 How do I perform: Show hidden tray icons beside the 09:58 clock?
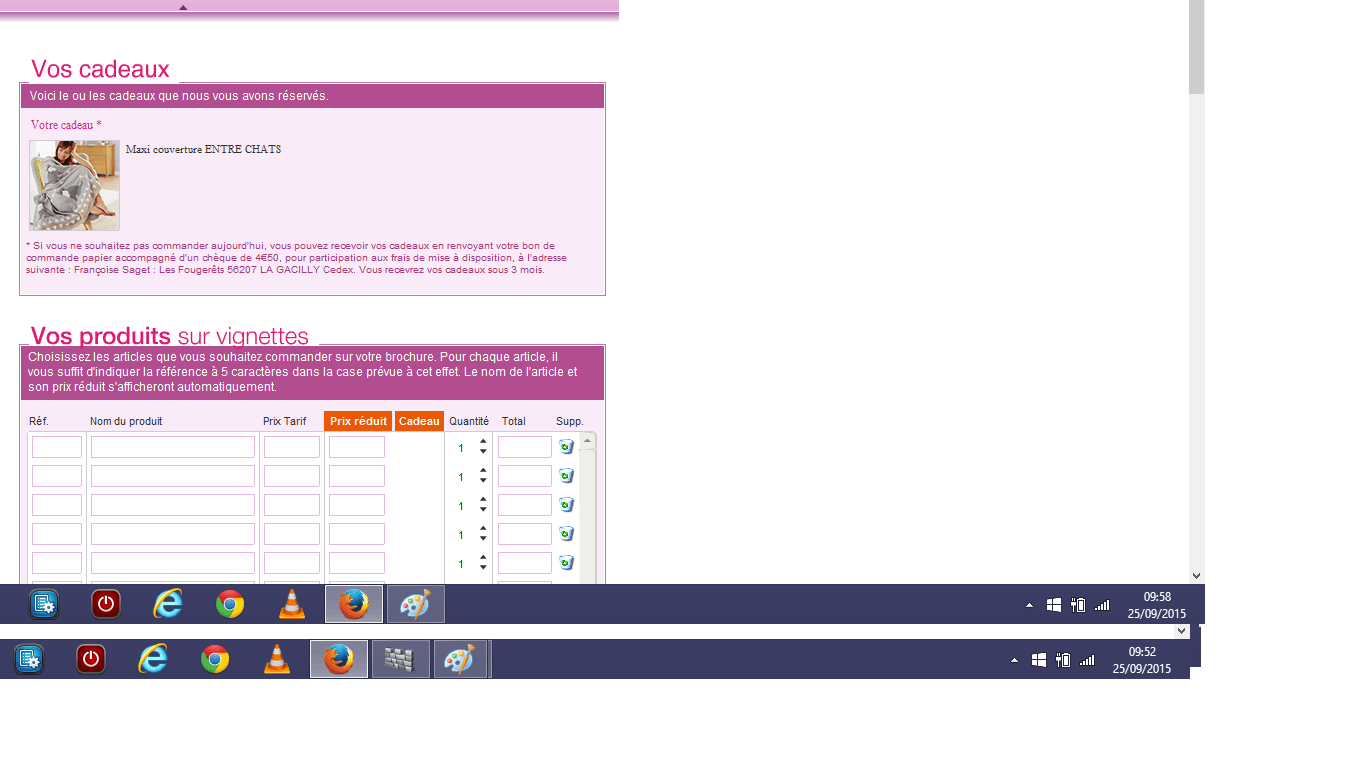(1030, 605)
